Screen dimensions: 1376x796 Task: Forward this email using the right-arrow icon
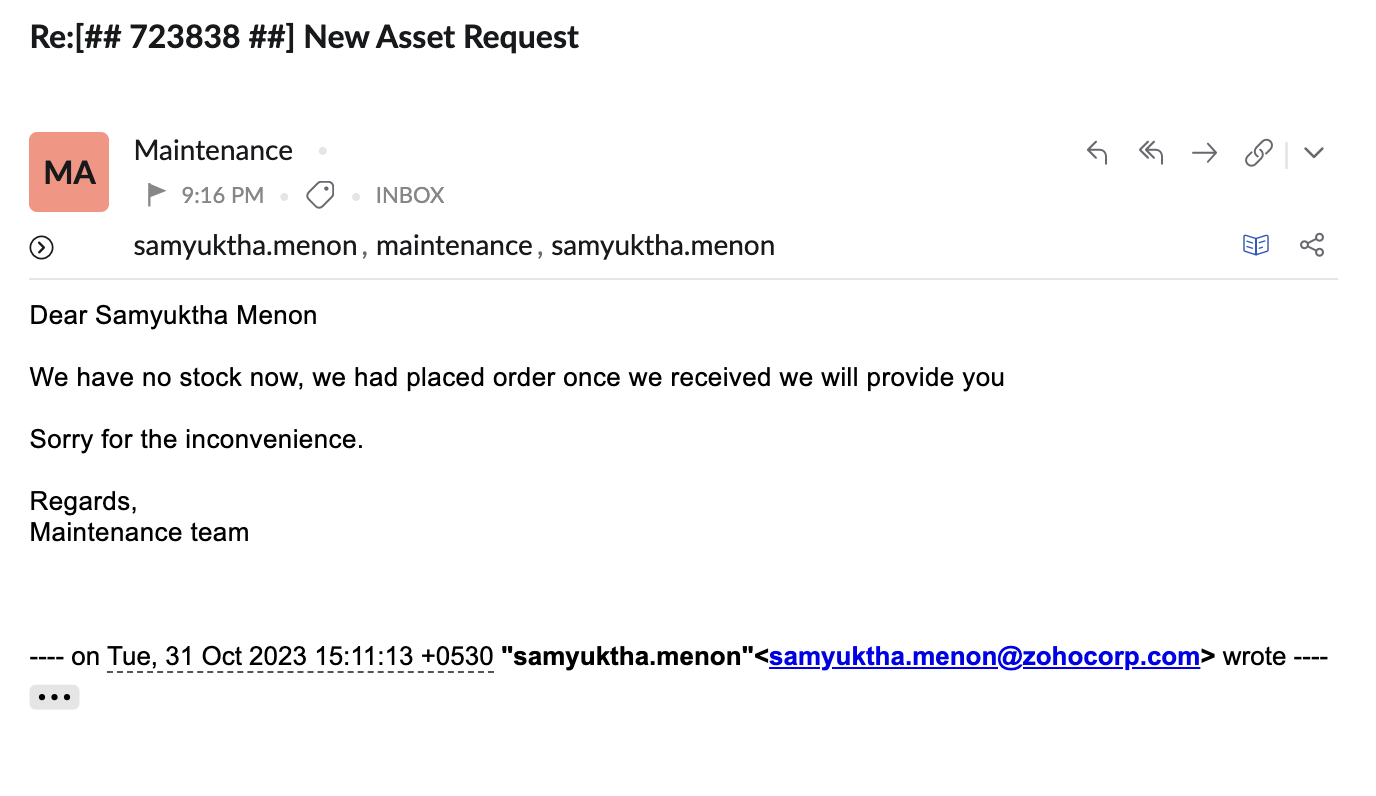pyautogui.click(x=1204, y=153)
